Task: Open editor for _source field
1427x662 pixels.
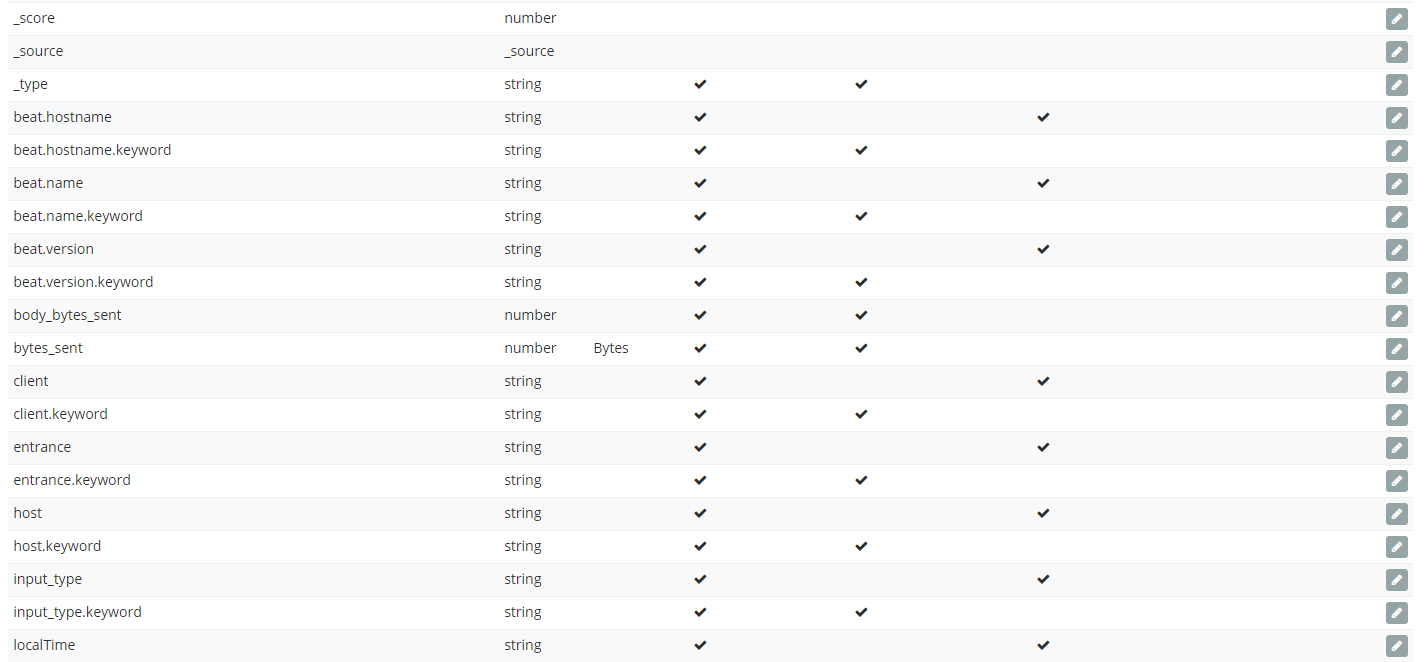Action: coord(1396,52)
